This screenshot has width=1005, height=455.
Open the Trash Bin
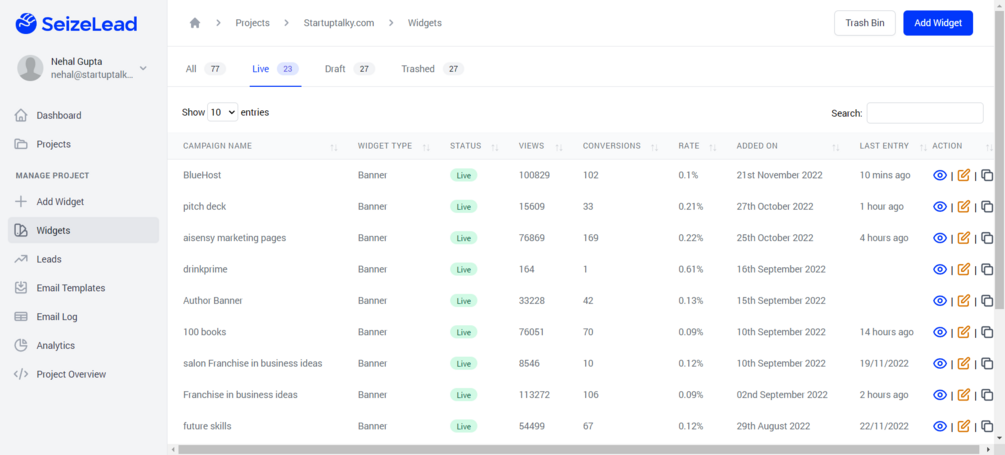[865, 23]
